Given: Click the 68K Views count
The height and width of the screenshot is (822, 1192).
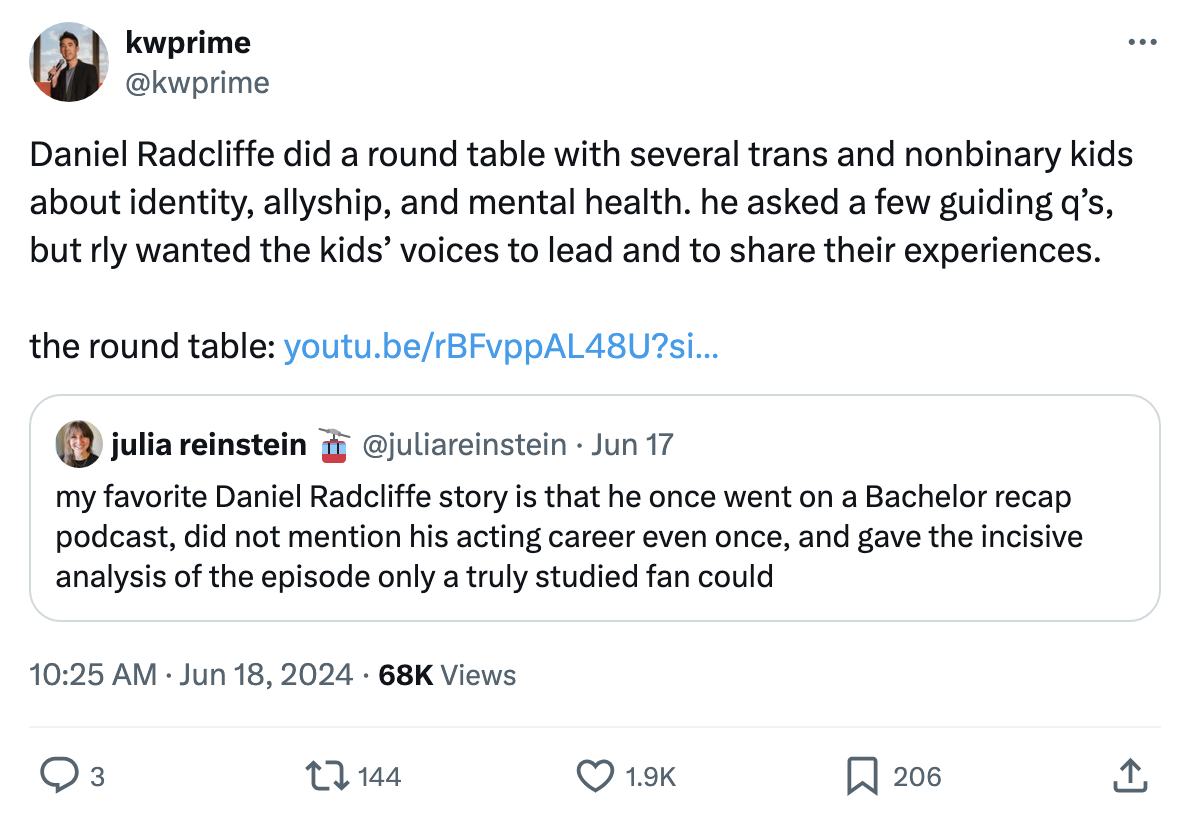Looking at the screenshot, I should click(447, 674).
